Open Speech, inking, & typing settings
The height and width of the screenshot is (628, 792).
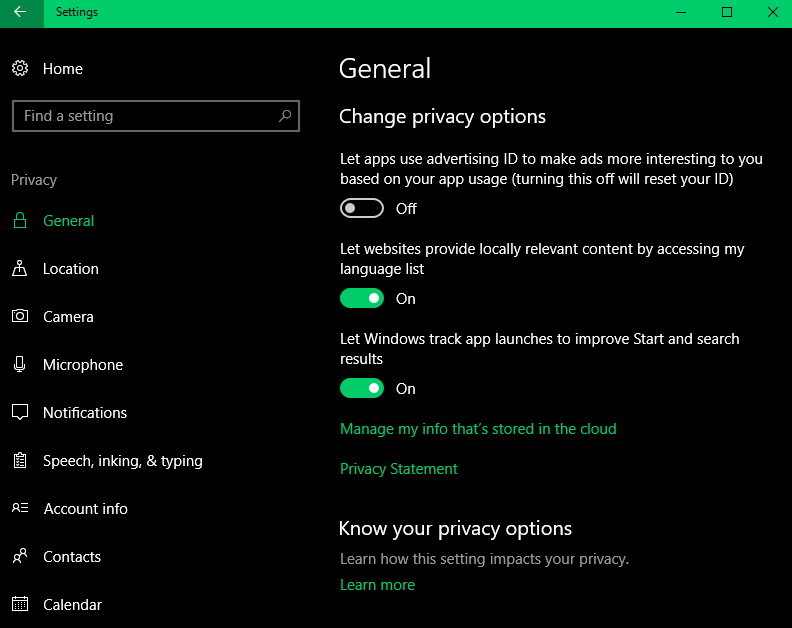click(122, 461)
